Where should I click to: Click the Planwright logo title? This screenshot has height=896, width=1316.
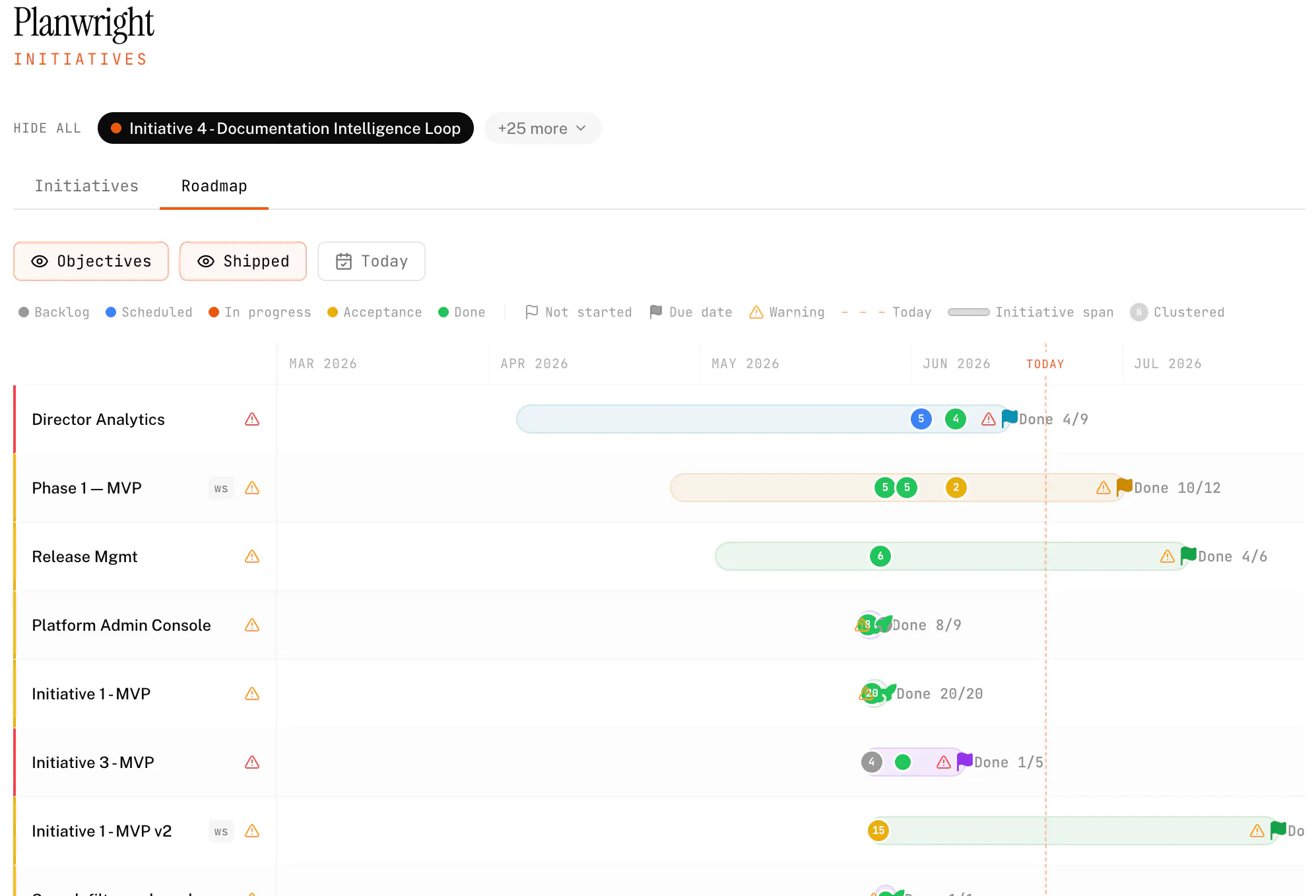[x=84, y=22]
